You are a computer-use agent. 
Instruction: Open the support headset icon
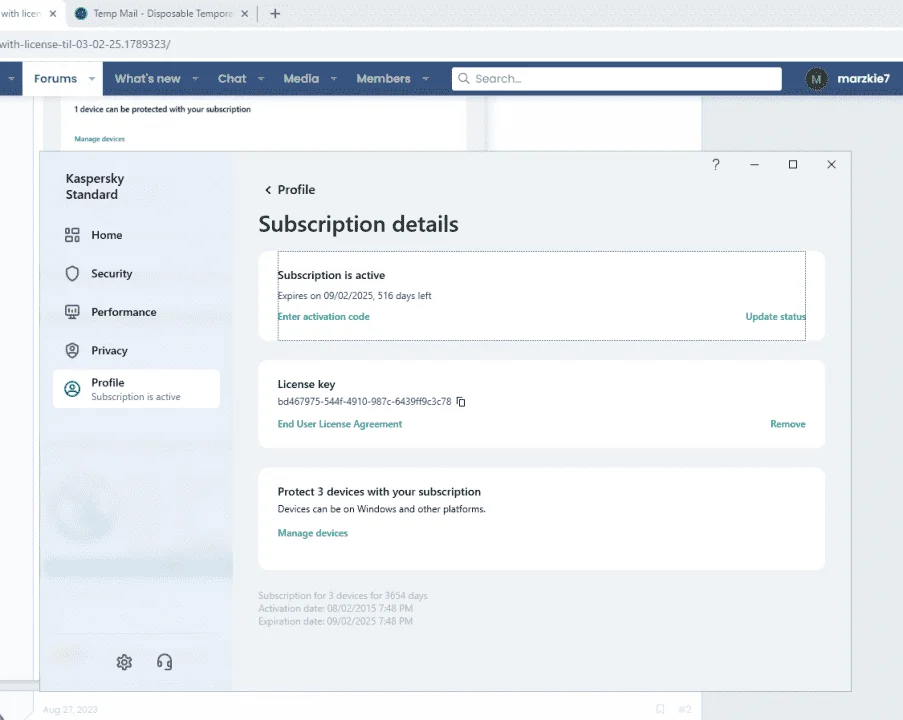point(164,662)
